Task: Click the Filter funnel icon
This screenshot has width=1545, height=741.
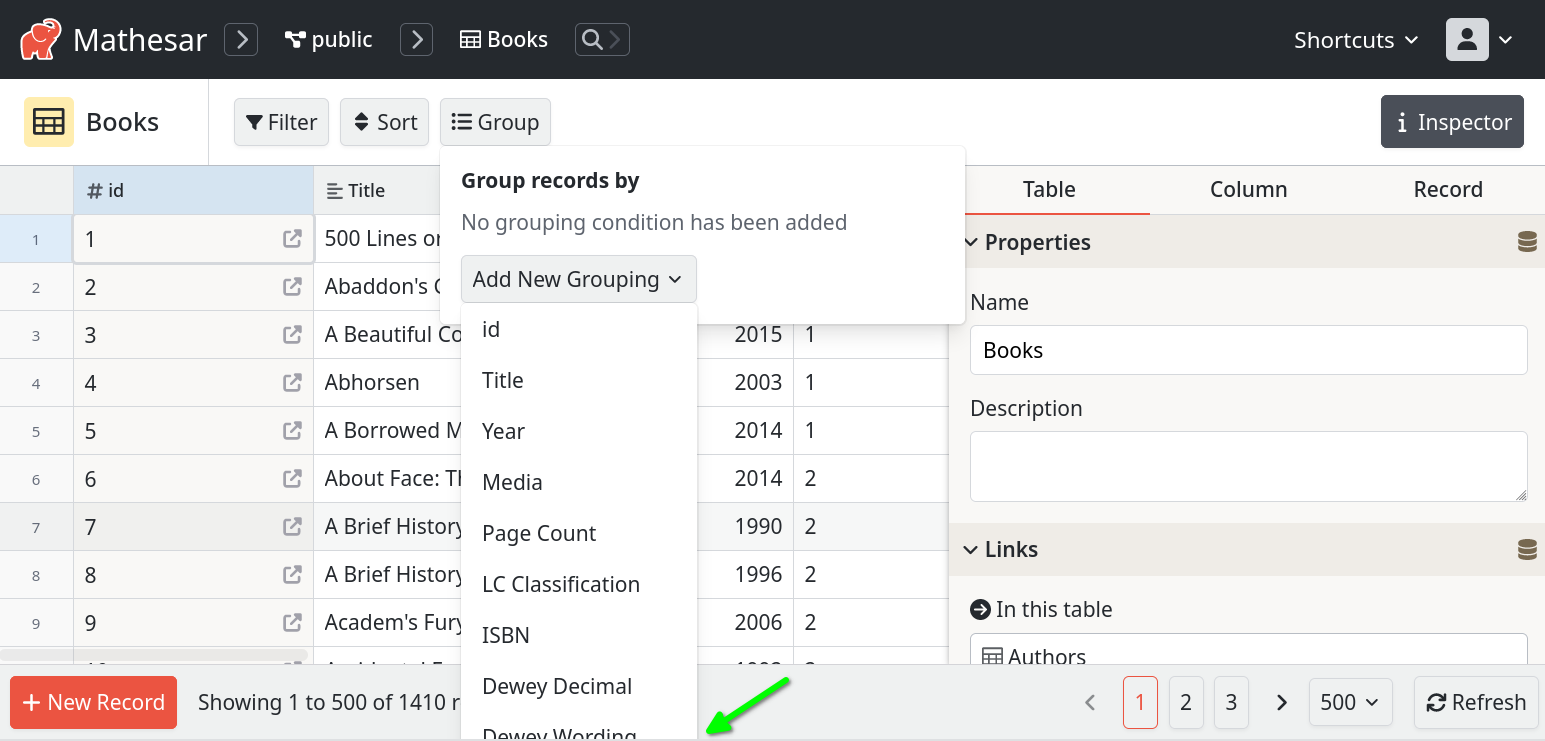Action: [x=257, y=121]
